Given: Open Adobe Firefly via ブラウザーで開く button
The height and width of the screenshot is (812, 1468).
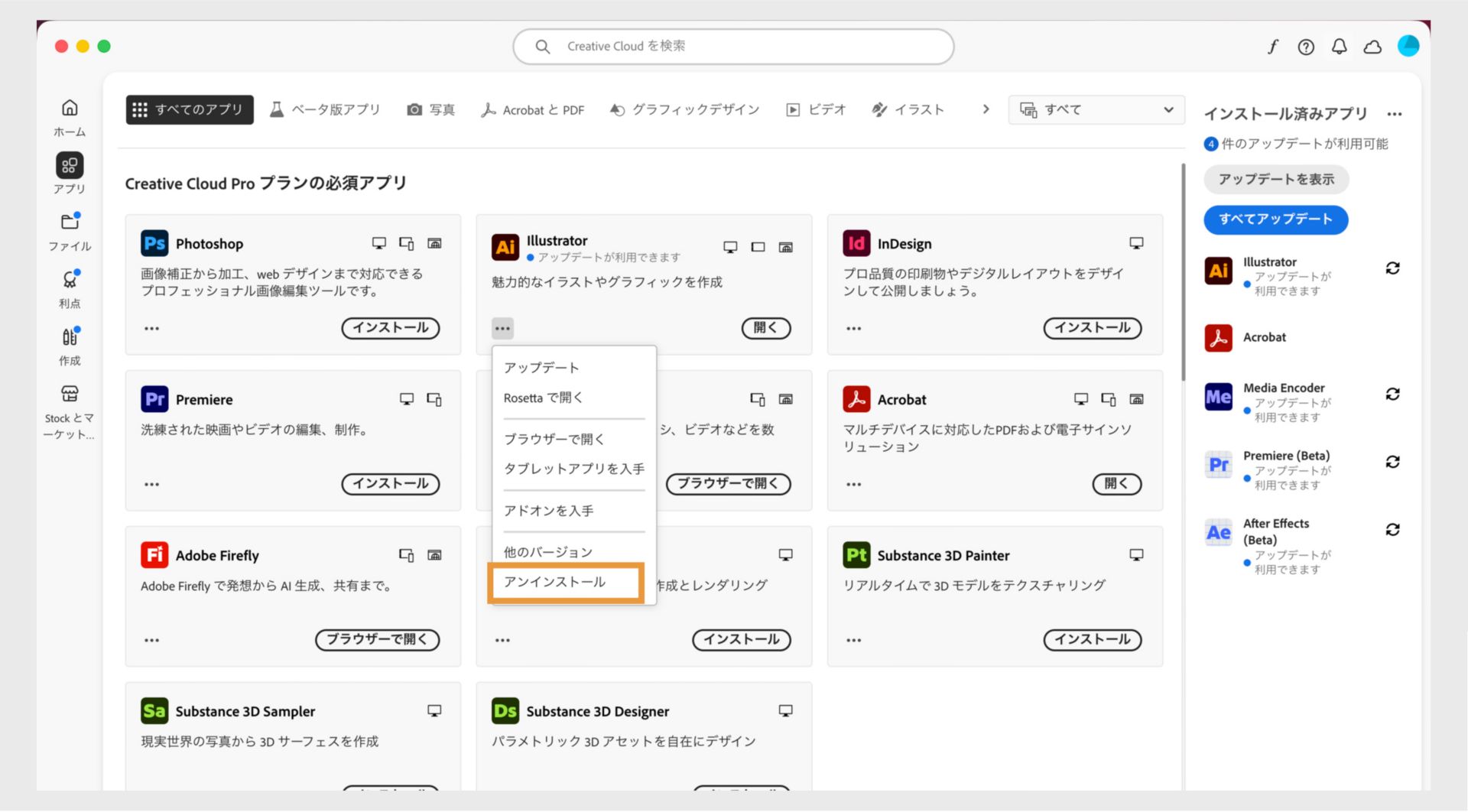Looking at the screenshot, I should point(378,640).
